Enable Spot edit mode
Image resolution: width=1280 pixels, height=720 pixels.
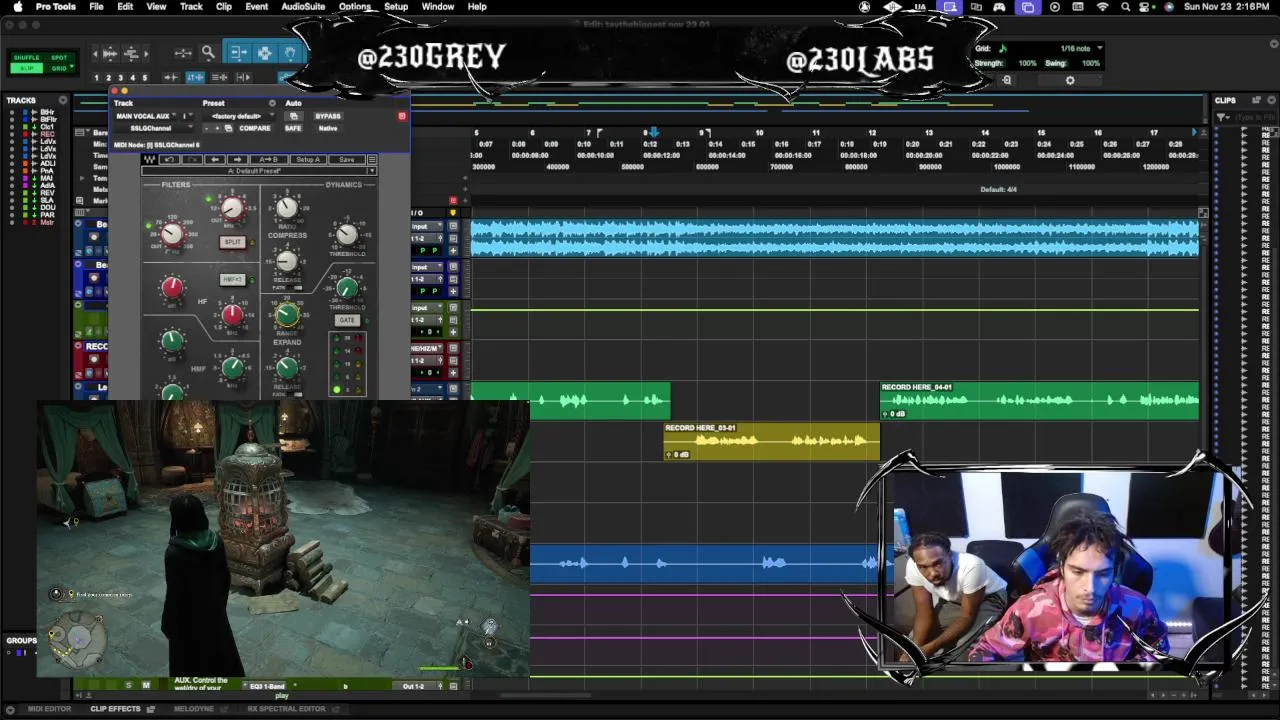coord(59,58)
